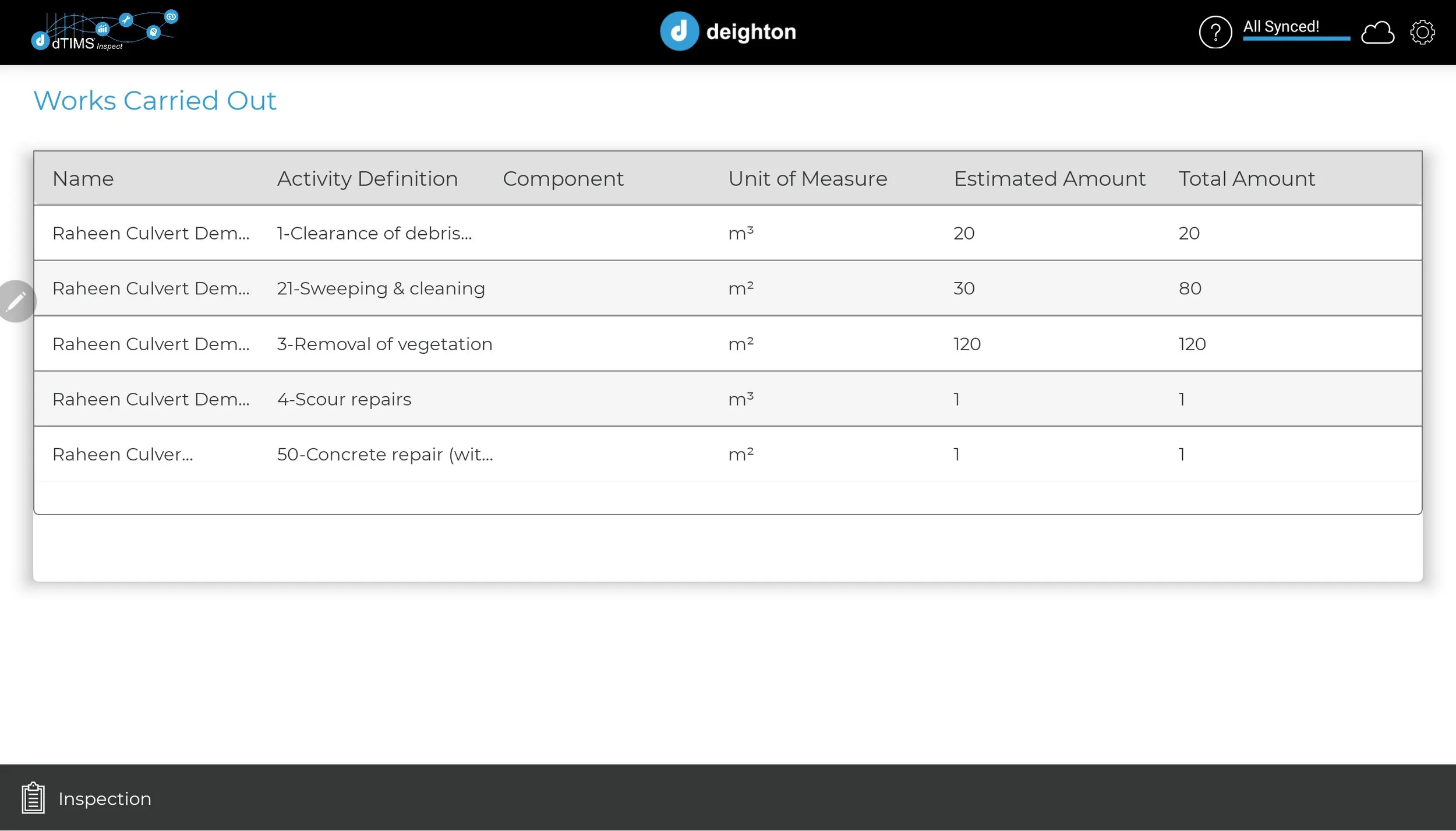Open settings via the gear icon
The height and width of the screenshot is (831, 1456).
tap(1422, 32)
